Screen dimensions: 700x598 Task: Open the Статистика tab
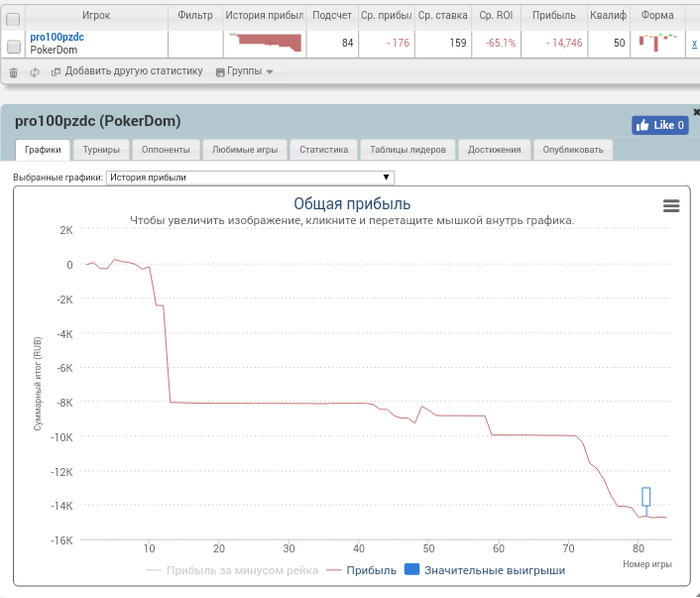point(324,150)
